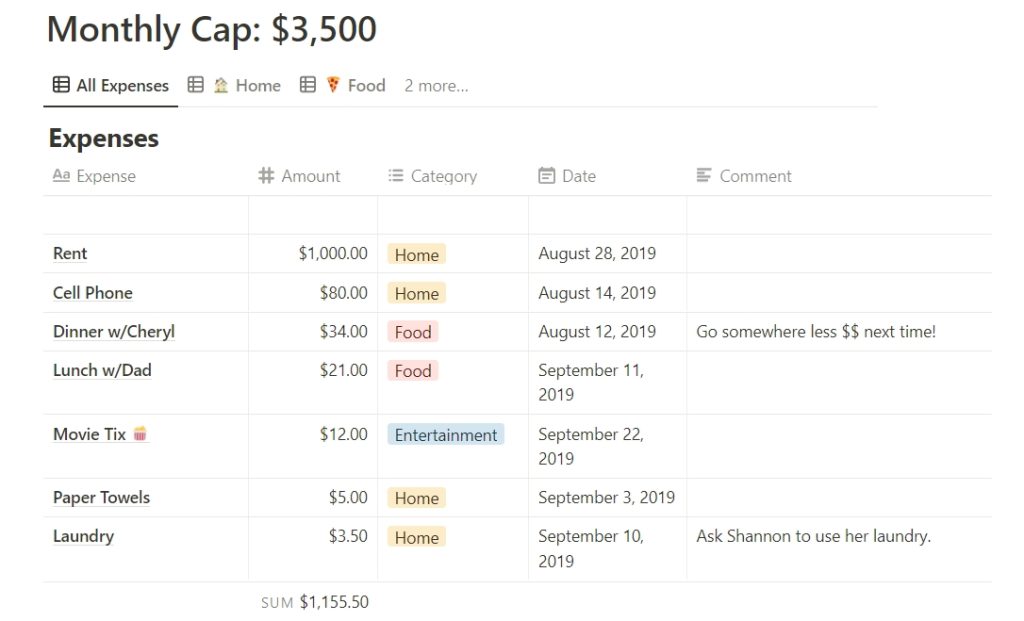Click the Food tag on Lunch w/Dad
This screenshot has width=1024, height=621.
[x=413, y=370]
